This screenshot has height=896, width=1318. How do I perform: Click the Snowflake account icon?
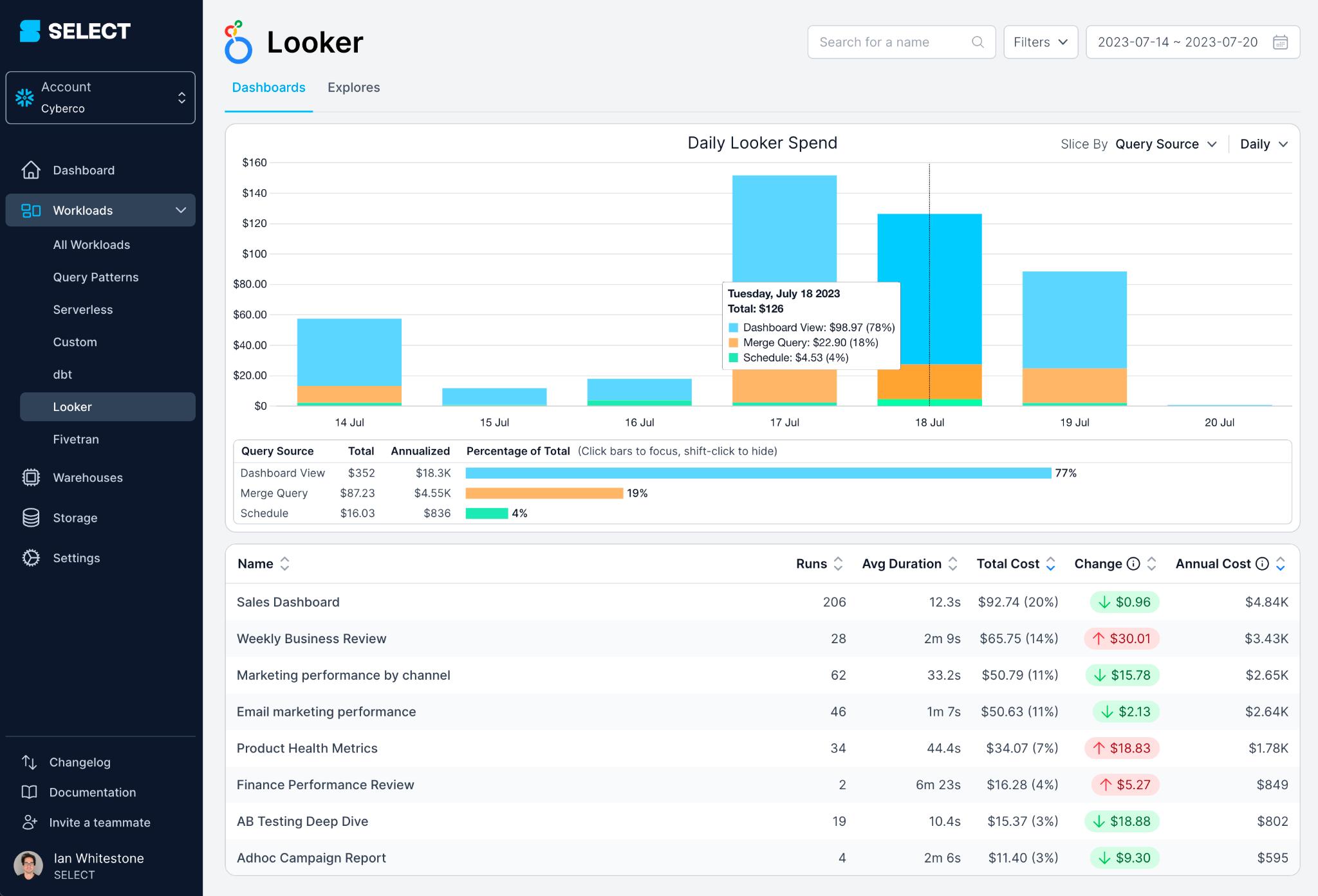click(24, 98)
